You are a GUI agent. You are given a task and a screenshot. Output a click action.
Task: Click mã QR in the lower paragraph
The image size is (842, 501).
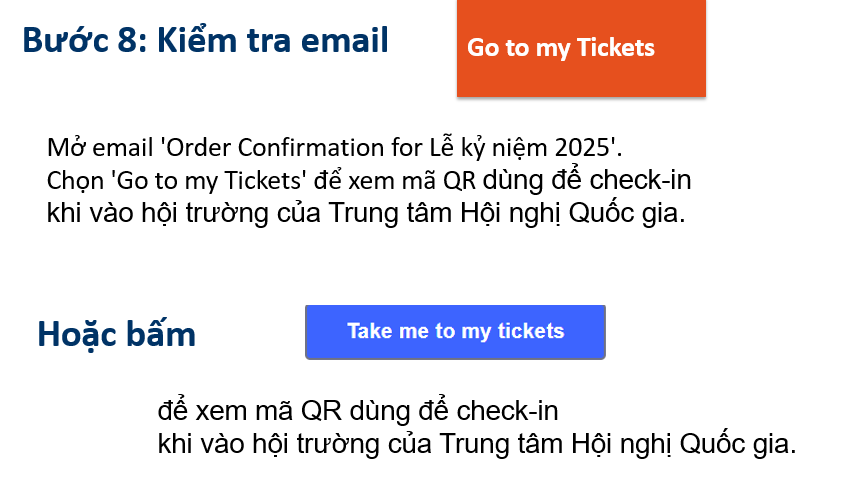tap(304, 411)
